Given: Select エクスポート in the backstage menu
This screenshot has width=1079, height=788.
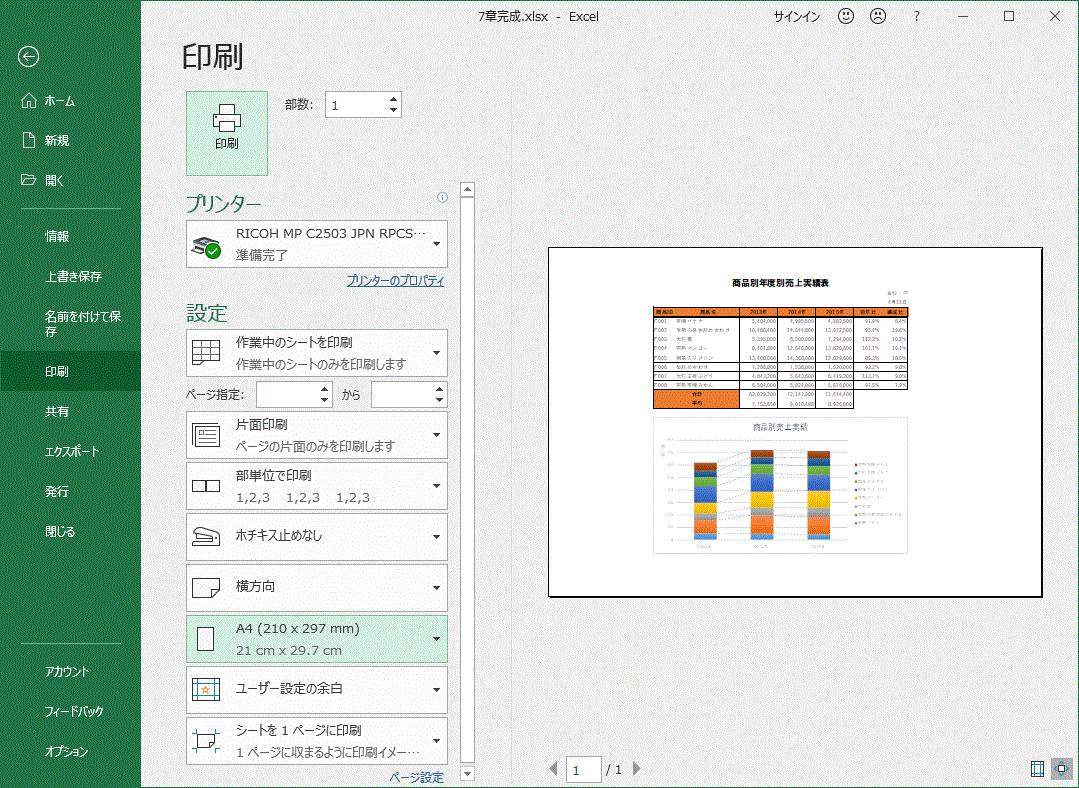Looking at the screenshot, I should tap(70, 451).
